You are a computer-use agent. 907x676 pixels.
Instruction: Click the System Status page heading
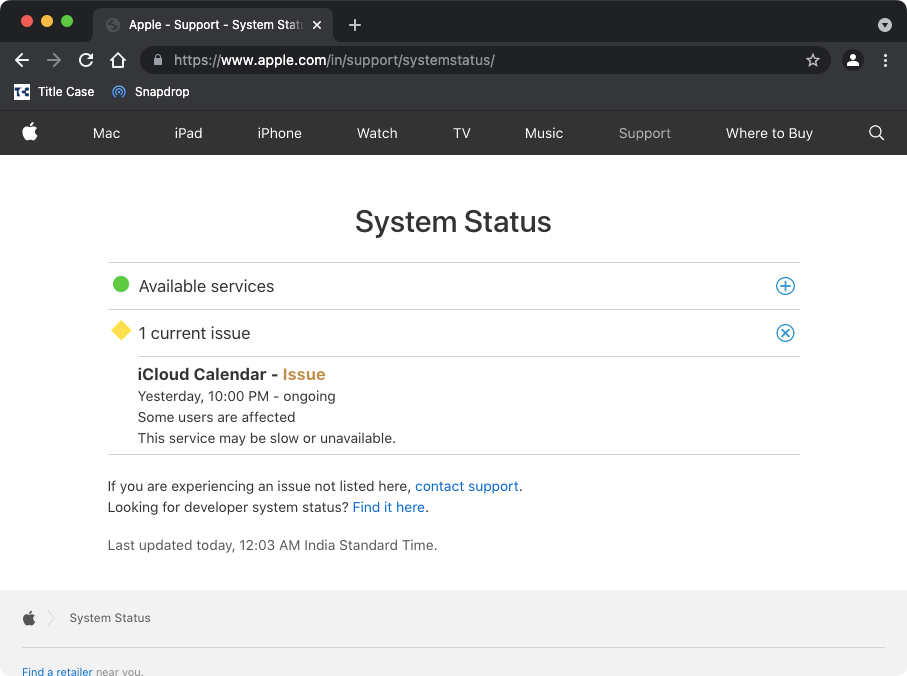453,222
